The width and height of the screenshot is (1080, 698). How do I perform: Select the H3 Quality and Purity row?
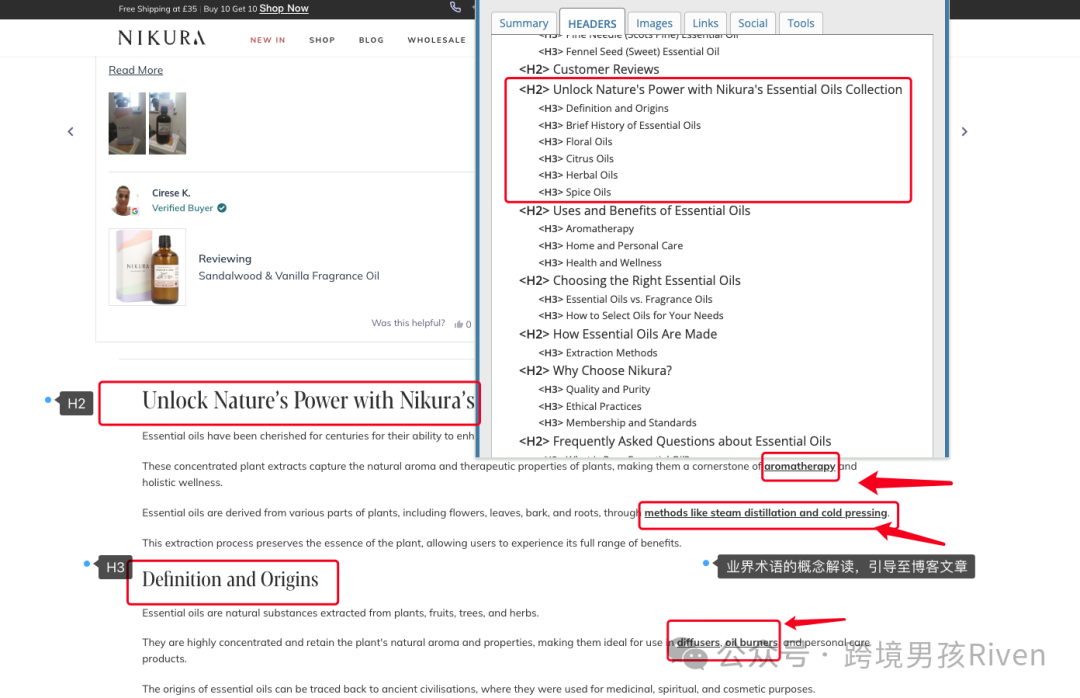[594, 389]
